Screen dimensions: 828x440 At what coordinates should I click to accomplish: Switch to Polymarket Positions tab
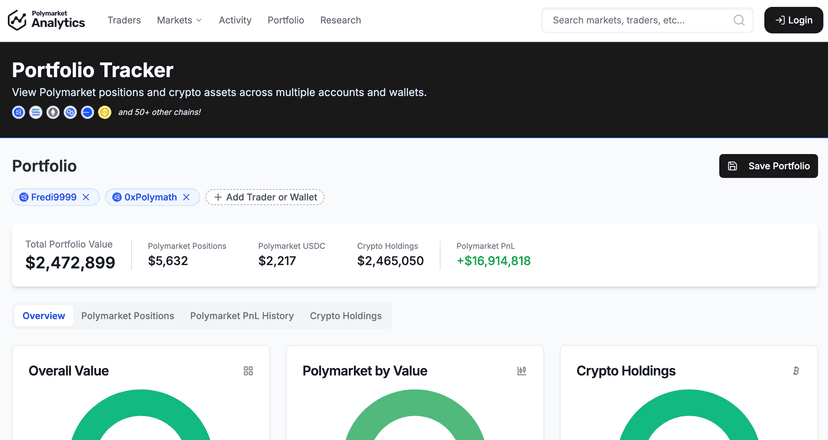pyautogui.click(x=127, y=316)
